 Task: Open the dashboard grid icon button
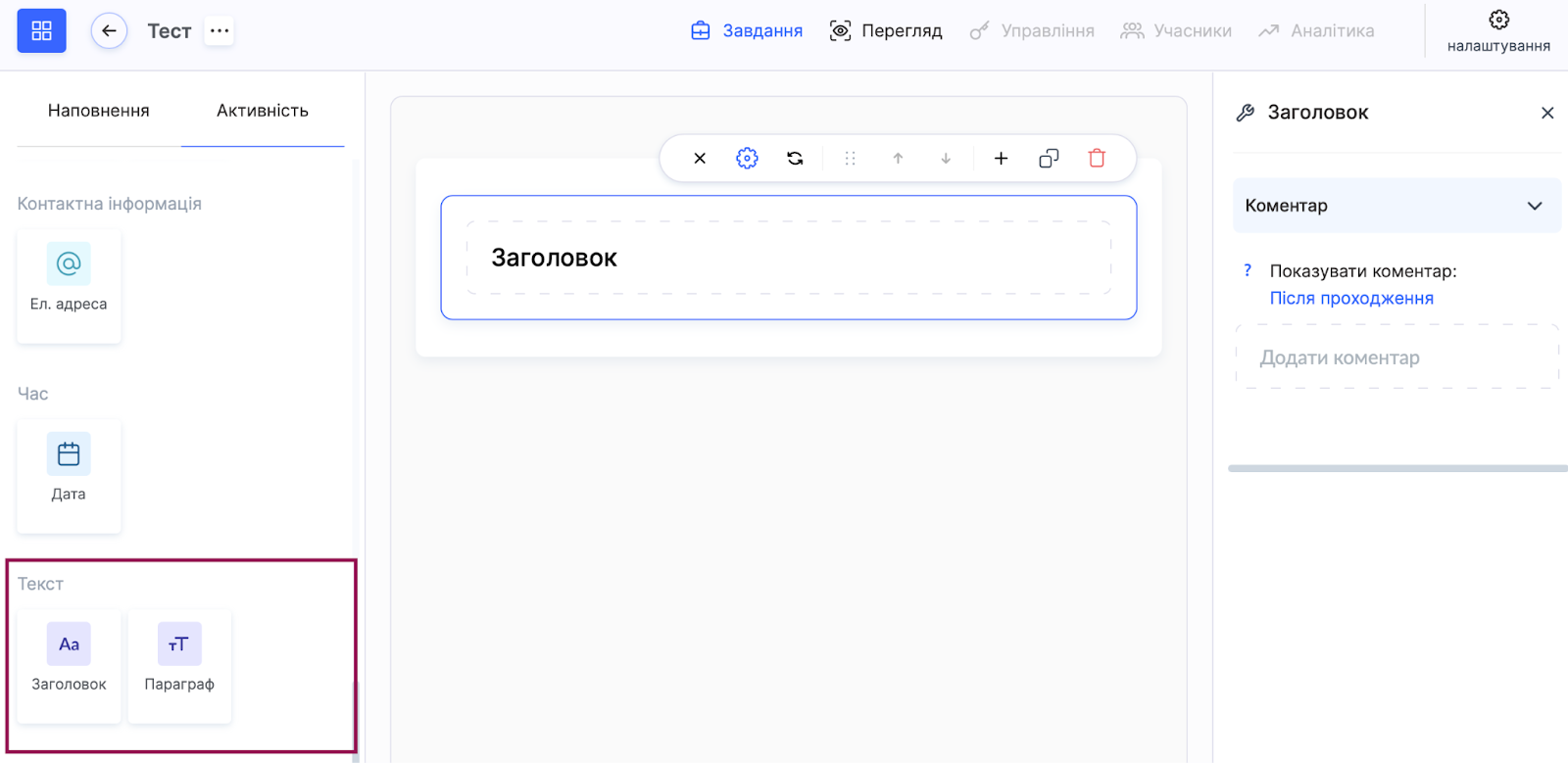[x=41, y=31]
